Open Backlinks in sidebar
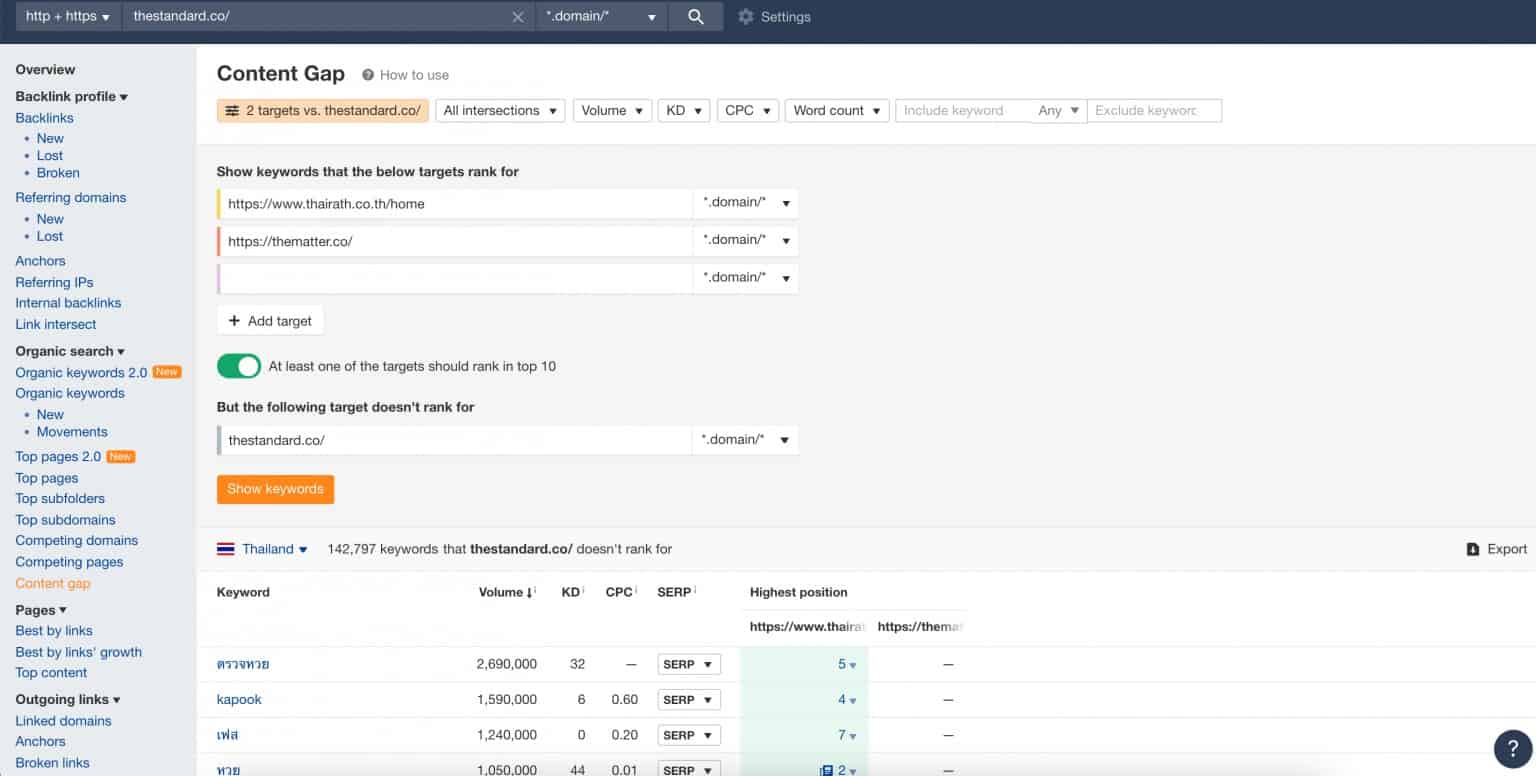Screen dimensions: 1536x776 (44, 118)
